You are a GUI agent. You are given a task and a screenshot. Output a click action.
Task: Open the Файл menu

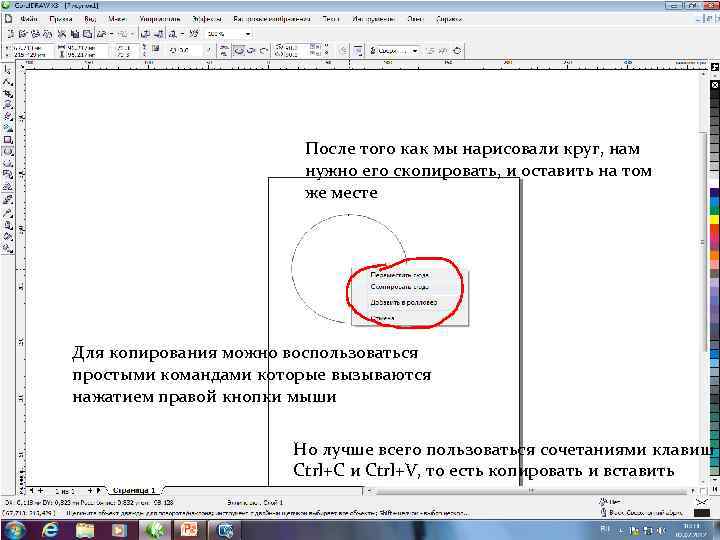click(28, 19)
